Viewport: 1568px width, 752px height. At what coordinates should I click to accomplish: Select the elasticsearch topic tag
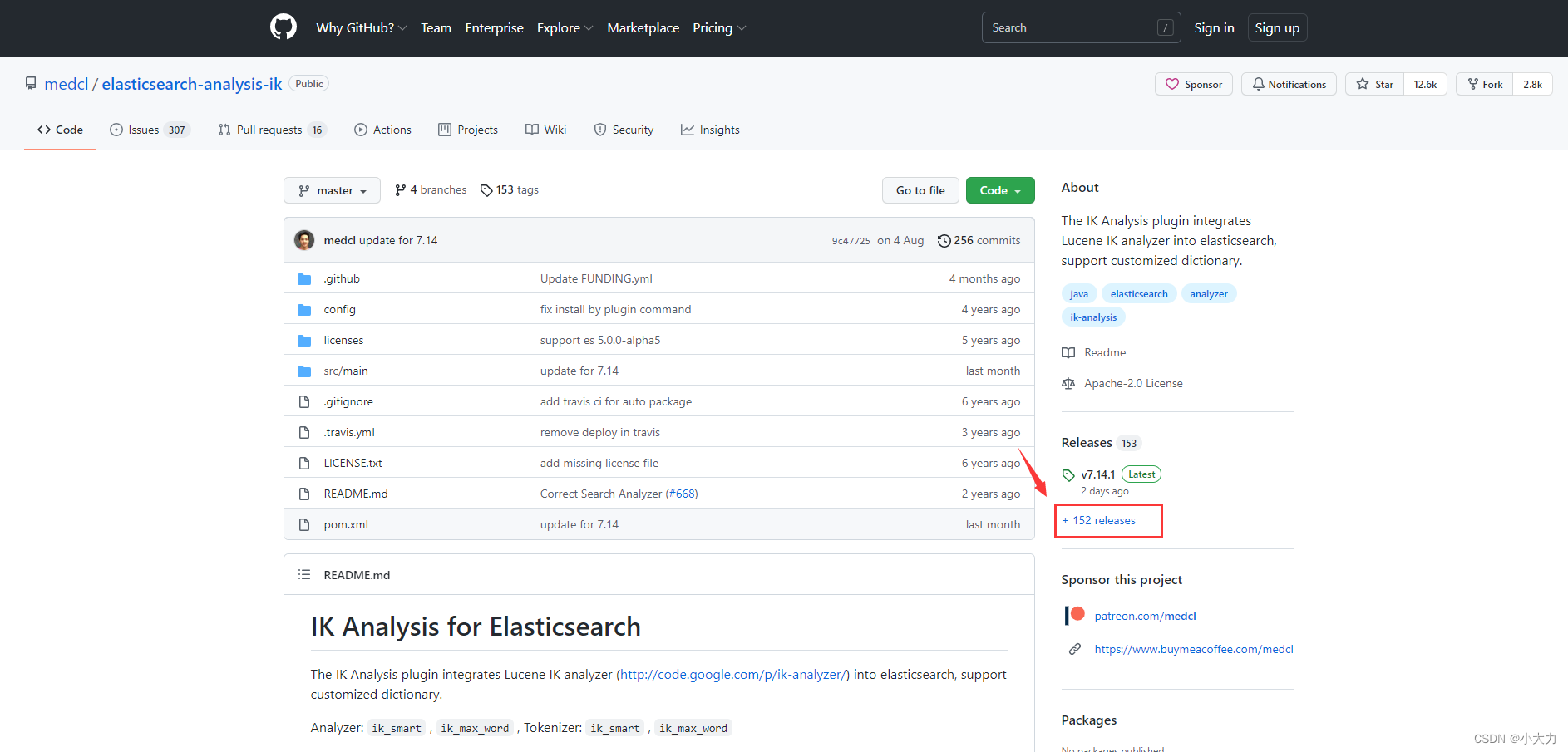[x=1139, y=294]
